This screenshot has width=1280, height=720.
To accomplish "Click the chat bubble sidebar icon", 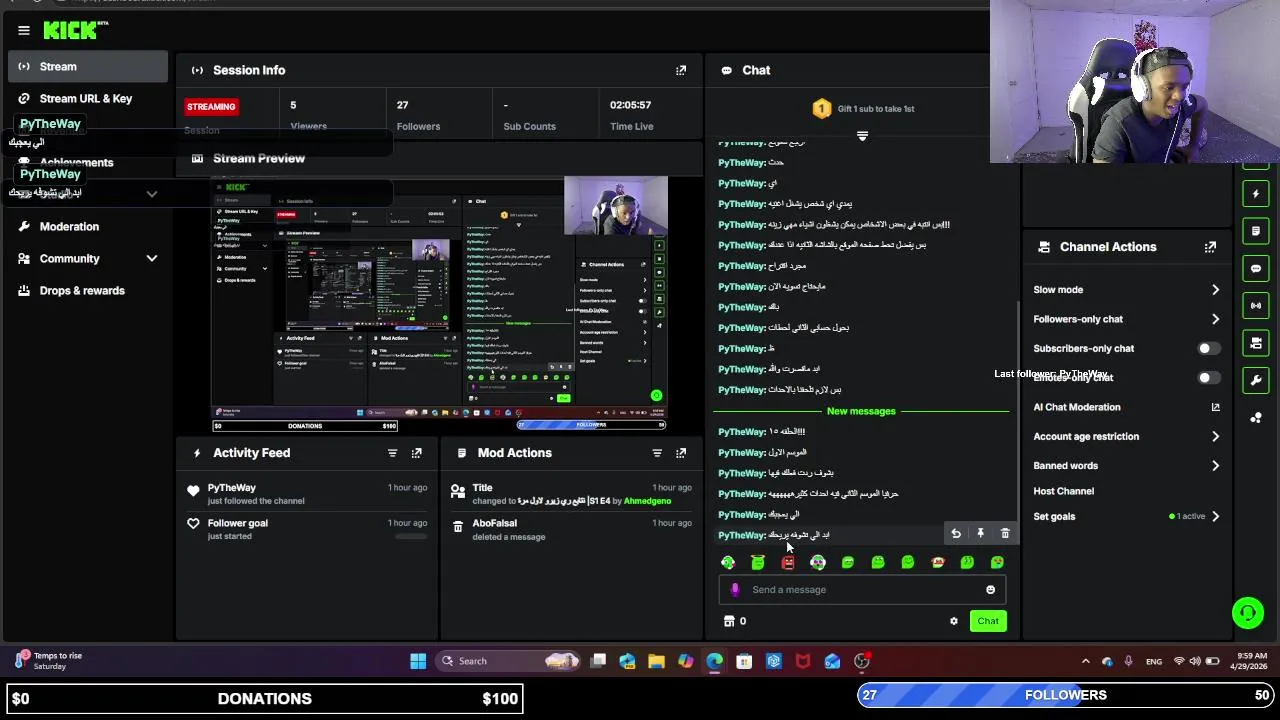I will (1256, 269).
